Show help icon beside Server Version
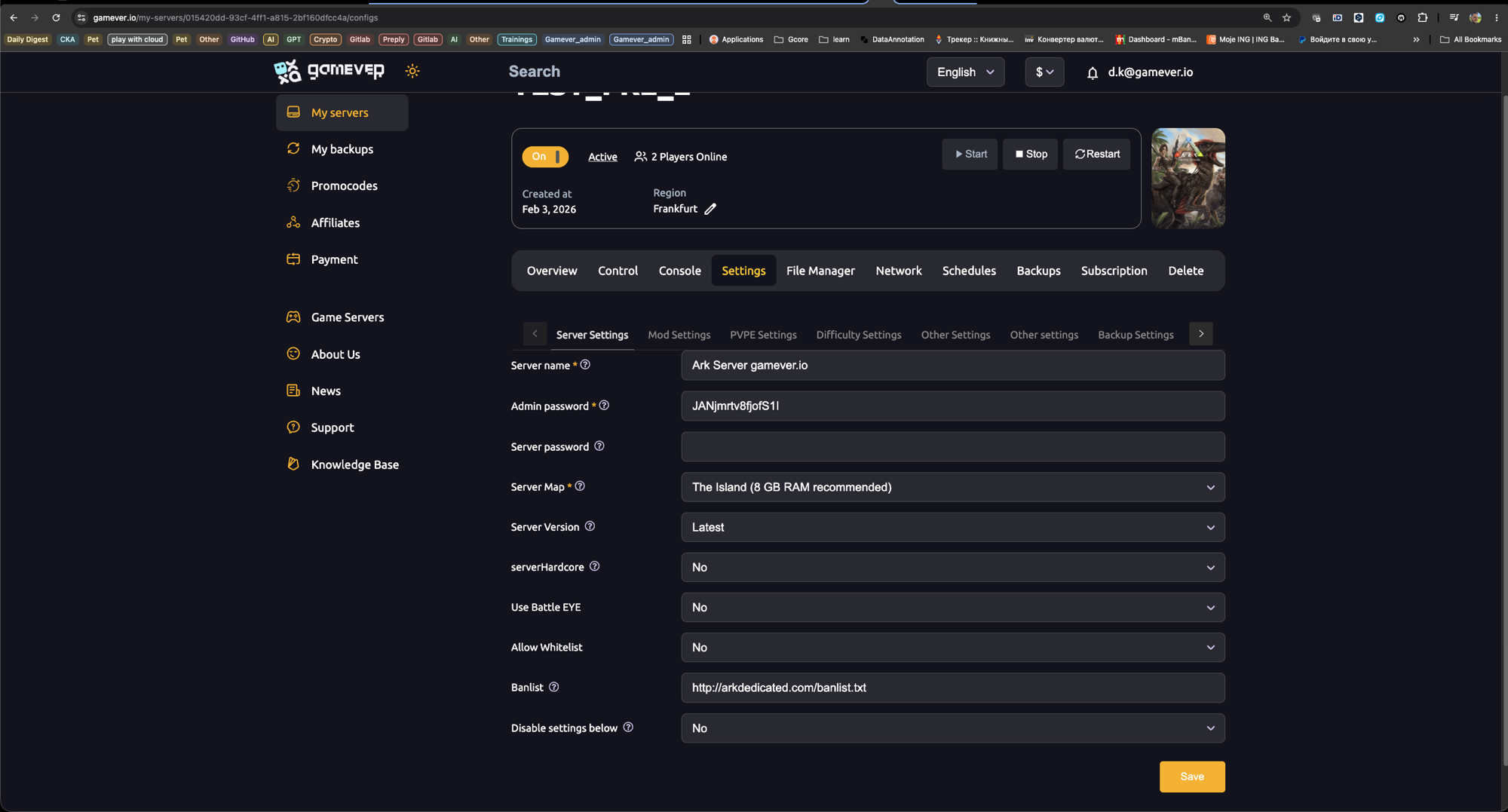This screenshot has height=812, width=1508. [x=590, y=526]
